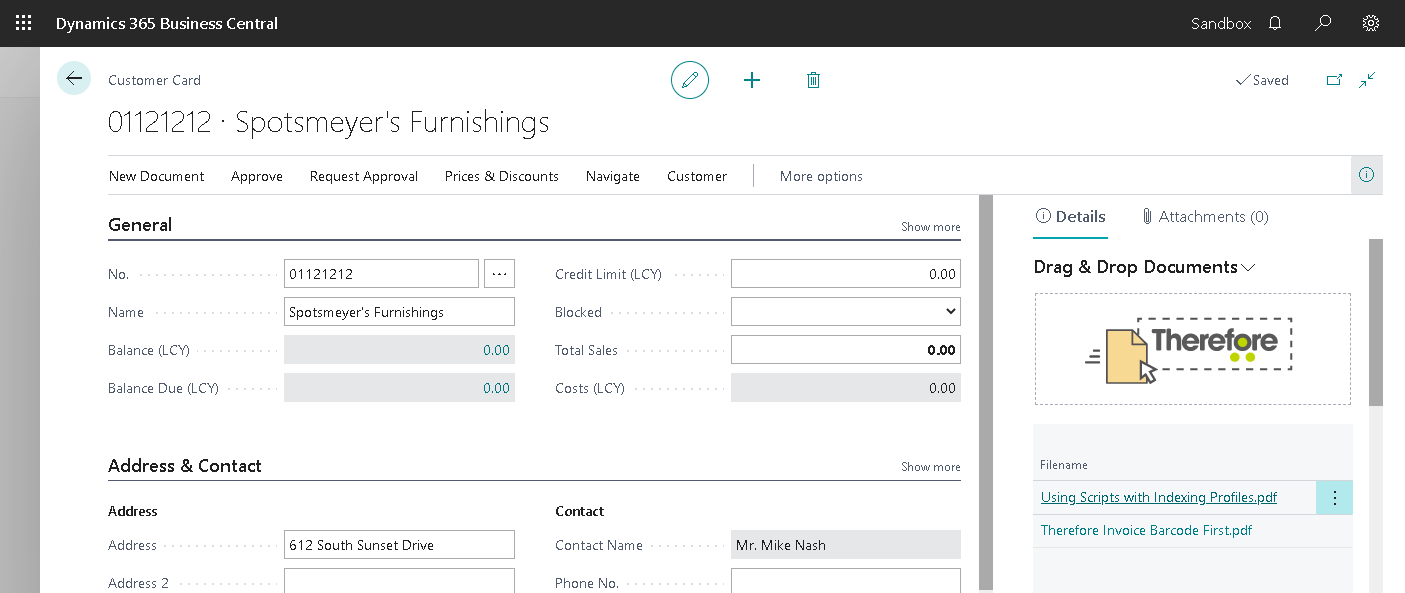This screenshot has height=593, width=1405.
Task: Click the trash delete icon
Action: coord(813,80)
